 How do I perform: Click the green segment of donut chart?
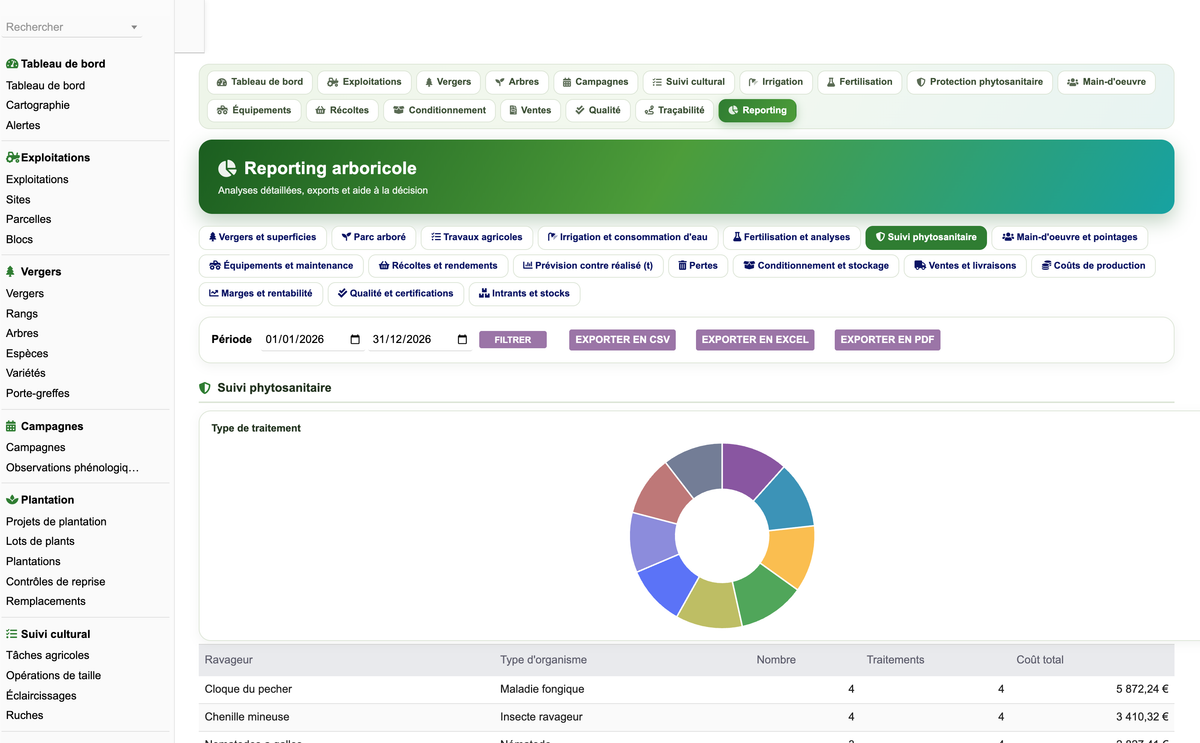click(764, 597)
